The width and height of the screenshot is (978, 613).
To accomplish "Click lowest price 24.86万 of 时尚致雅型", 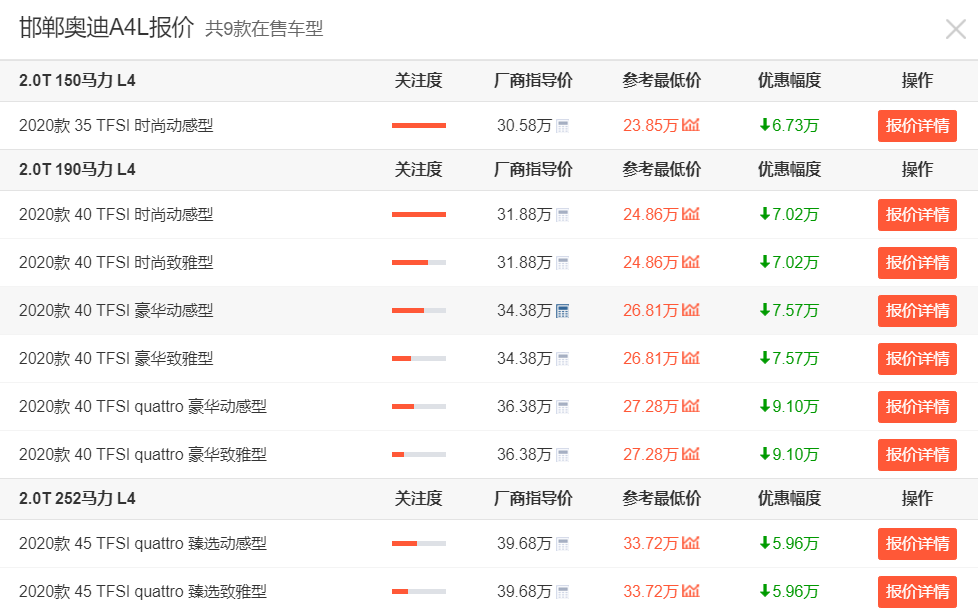I will 650,263.
